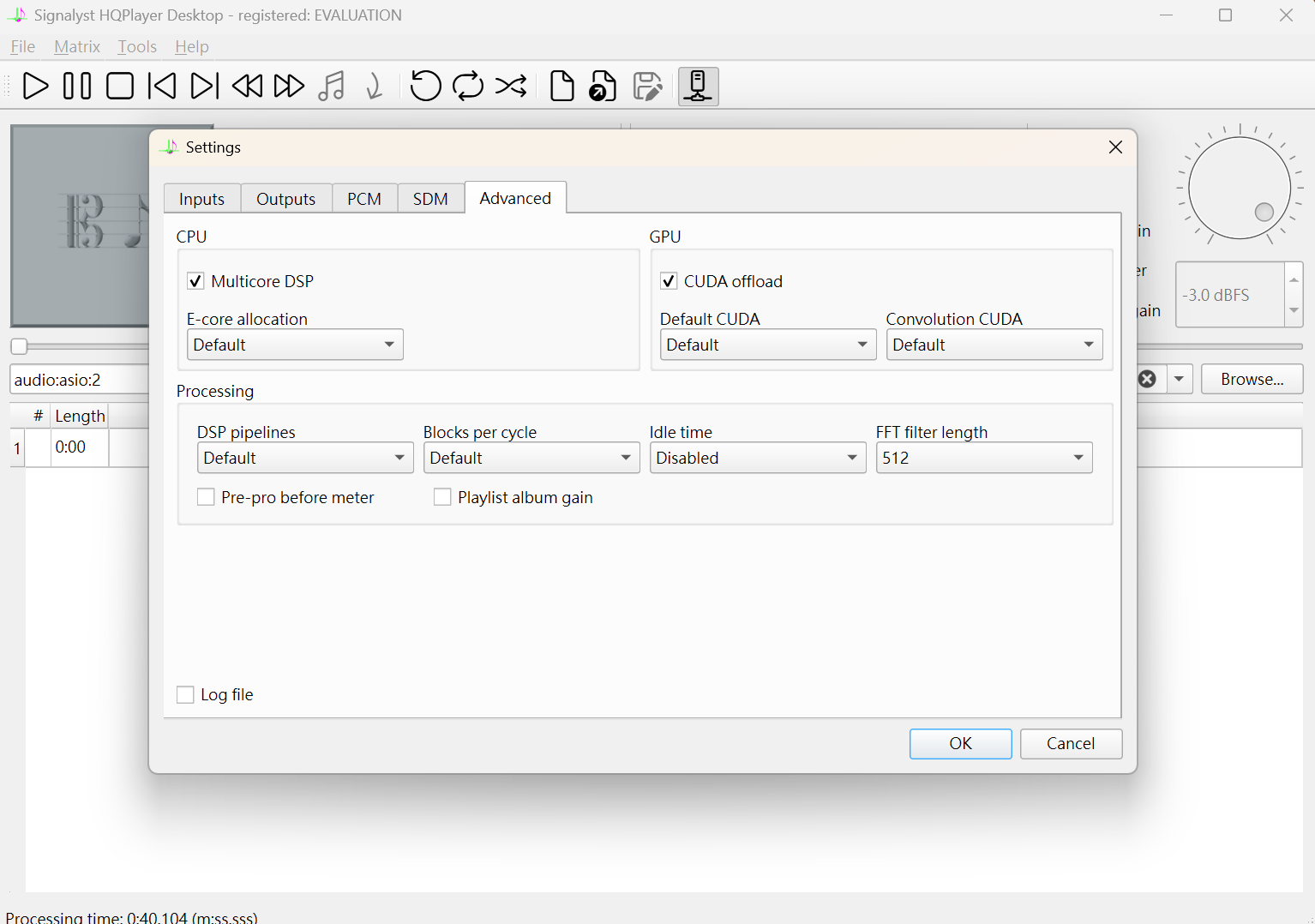The width and height of the screenshot is (1315, 924).
Task: Enable Playlist album gain checkbox
Action: pyautogui.click(x=442, y=497)
